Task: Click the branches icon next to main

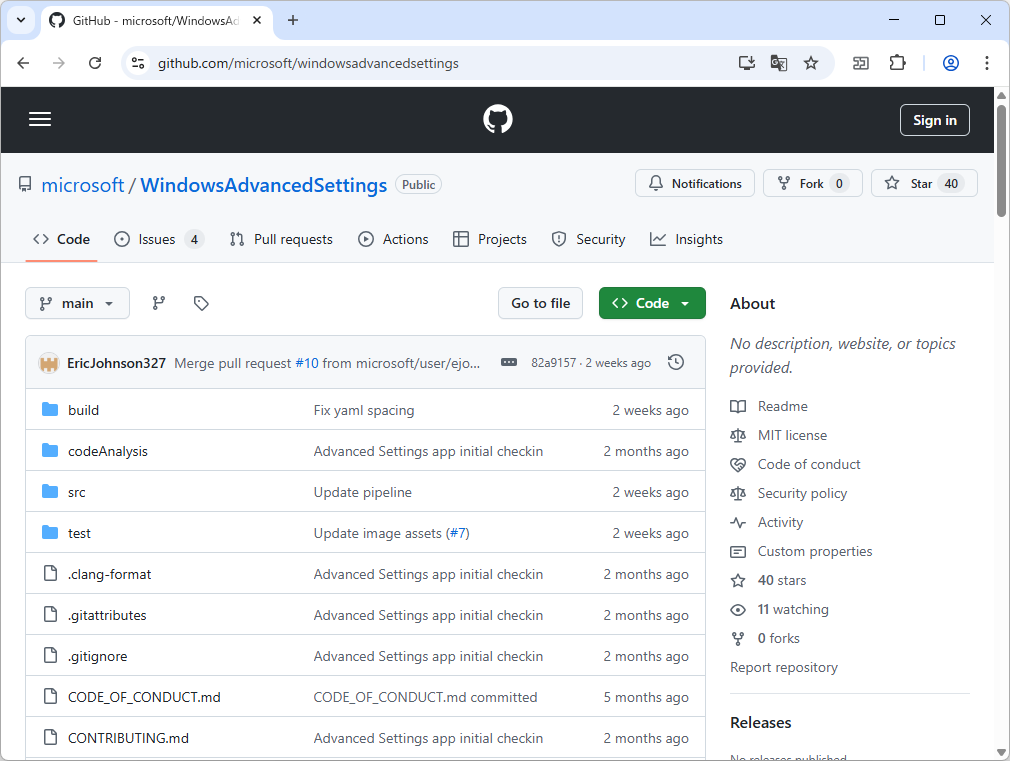Action: [x=158, y=303]
